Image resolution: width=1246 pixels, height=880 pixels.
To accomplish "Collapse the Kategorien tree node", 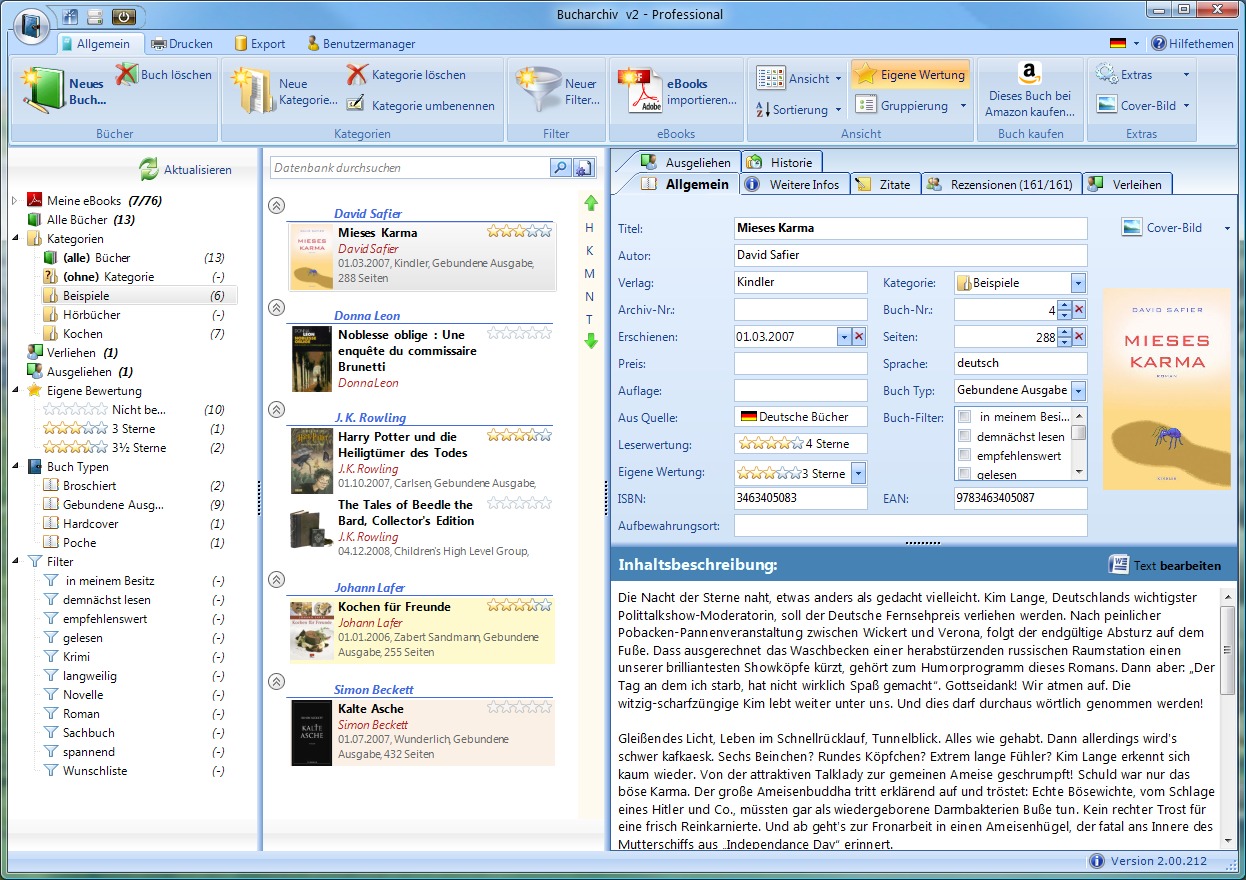I will [x=14, y=239].
